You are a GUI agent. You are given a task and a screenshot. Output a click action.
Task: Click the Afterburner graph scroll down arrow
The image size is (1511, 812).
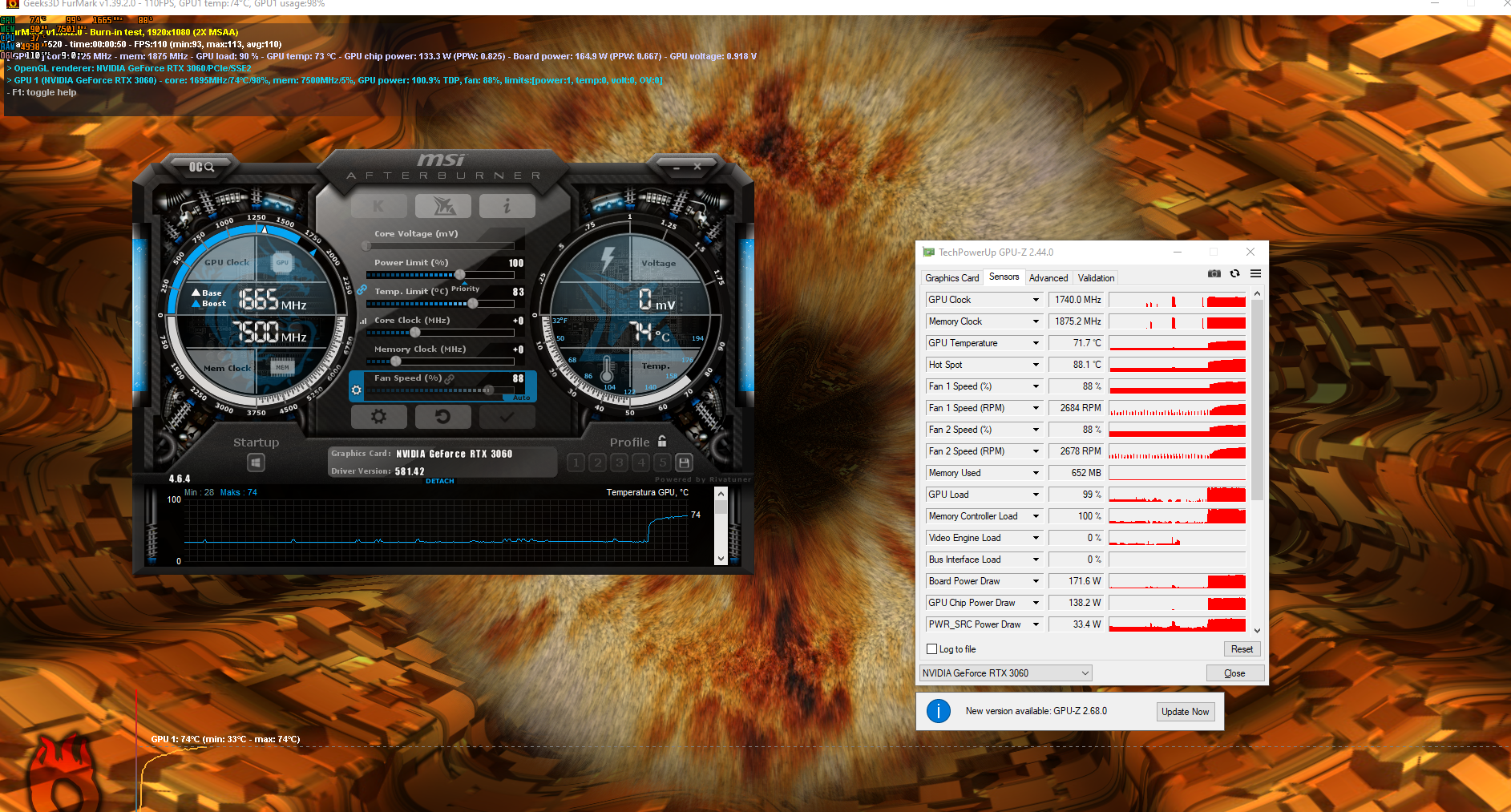[721, 559]
